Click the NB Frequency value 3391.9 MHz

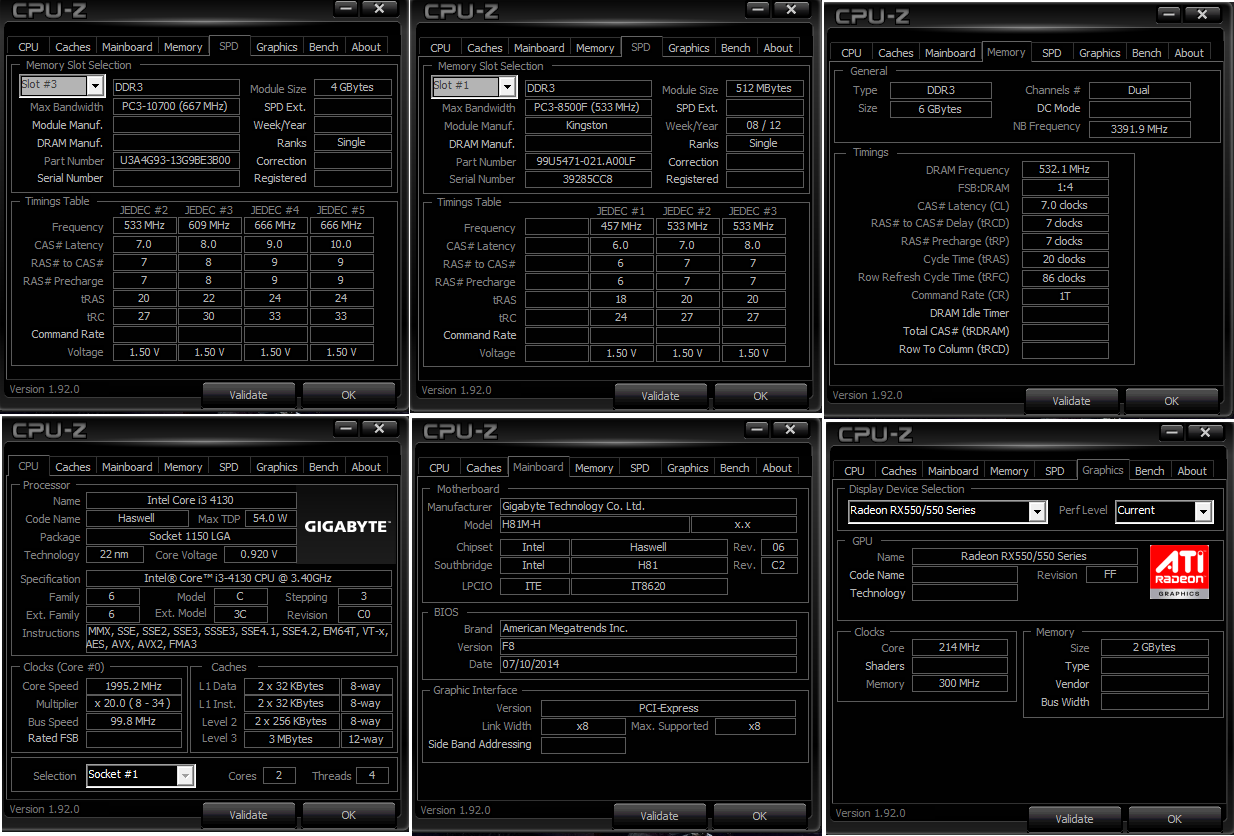tap(1139, 129)
